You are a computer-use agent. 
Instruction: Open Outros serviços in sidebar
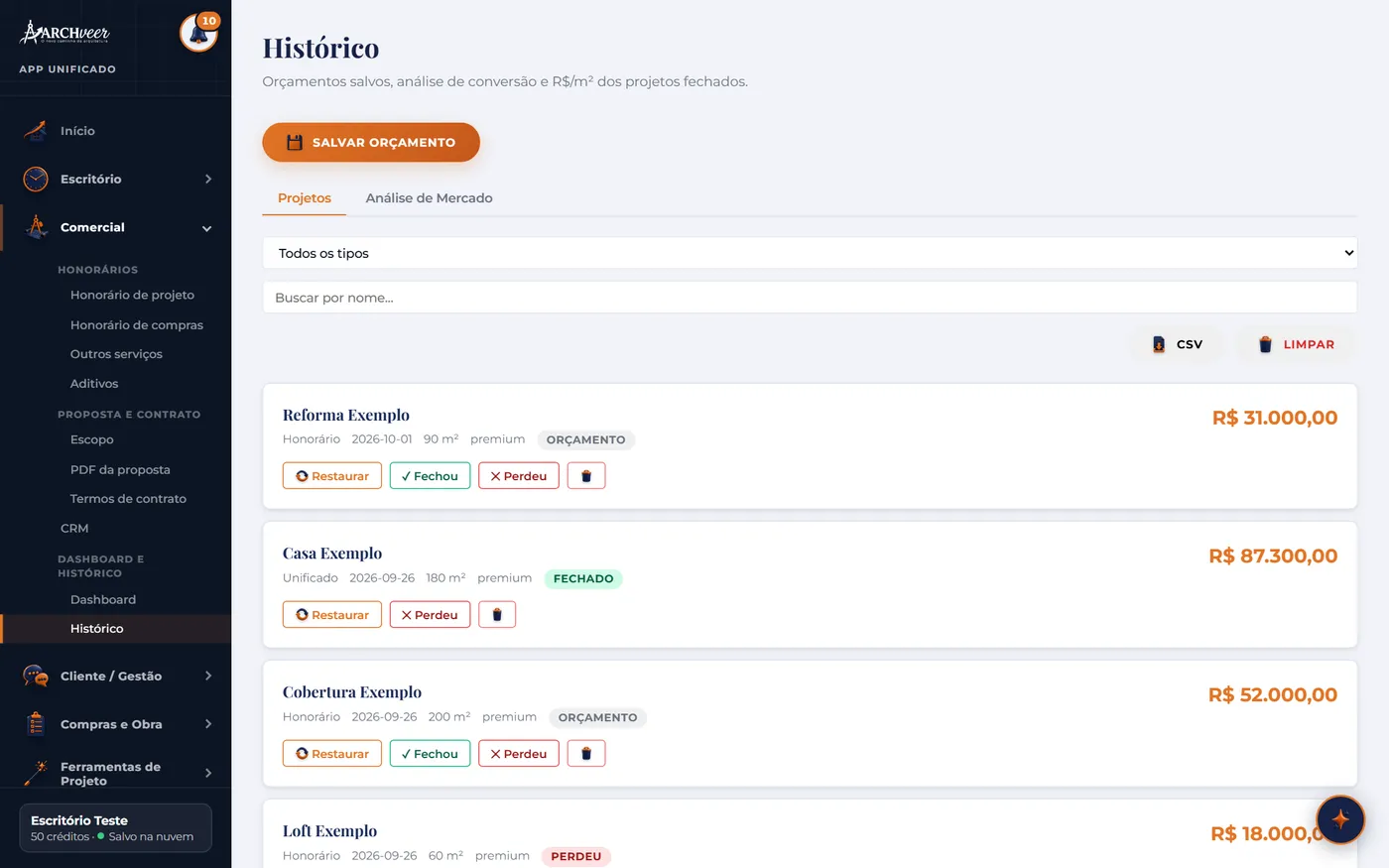click(x=116, y=354)
